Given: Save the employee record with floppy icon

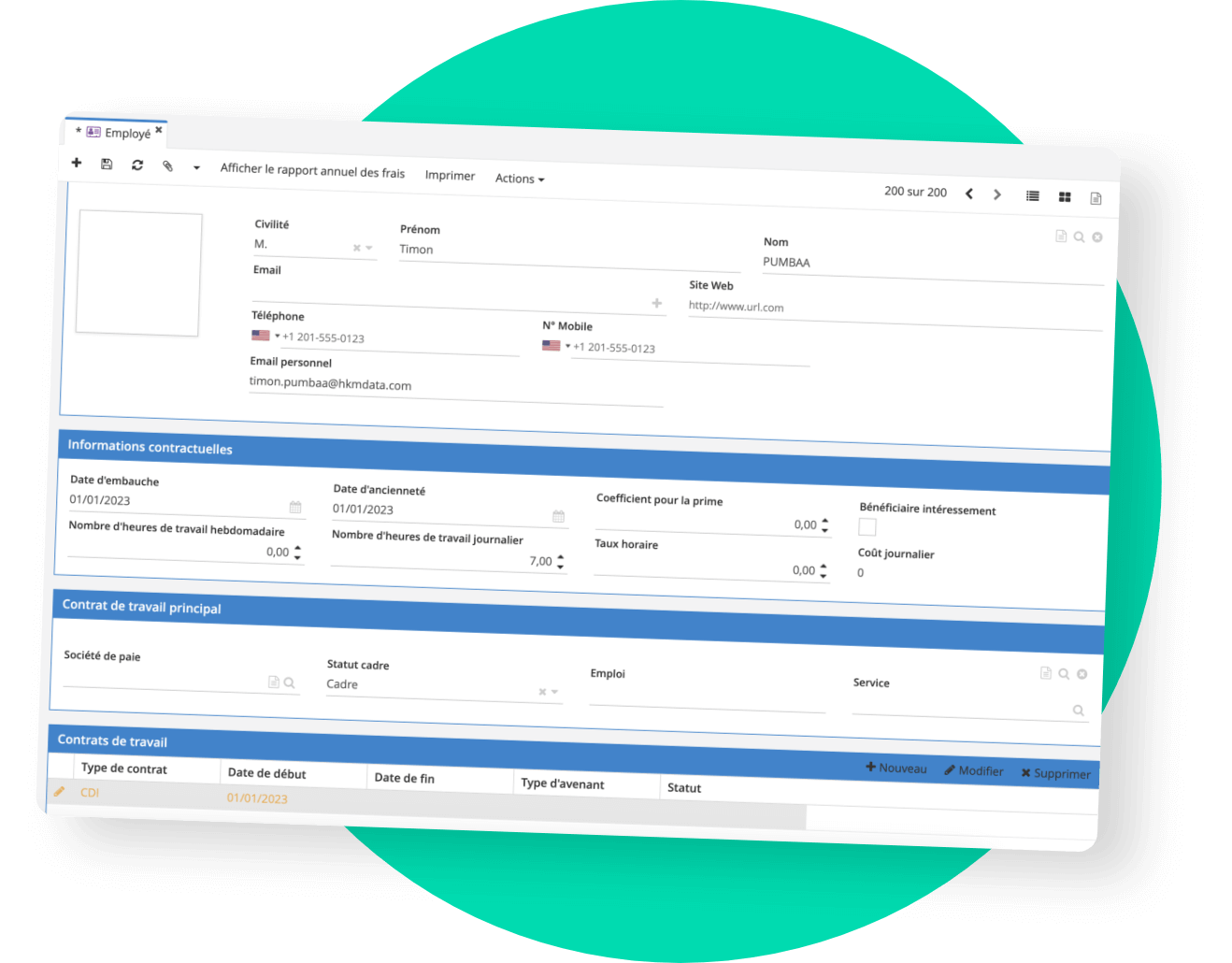Looking at the screenshot, I should (107, 164).
